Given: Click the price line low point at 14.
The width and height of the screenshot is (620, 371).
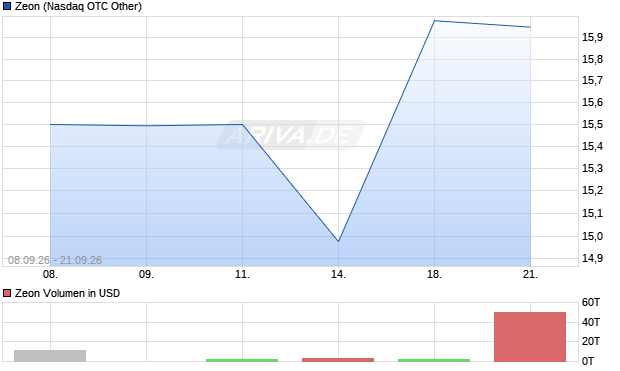Looking at the screenshot, I should (338, 241).
